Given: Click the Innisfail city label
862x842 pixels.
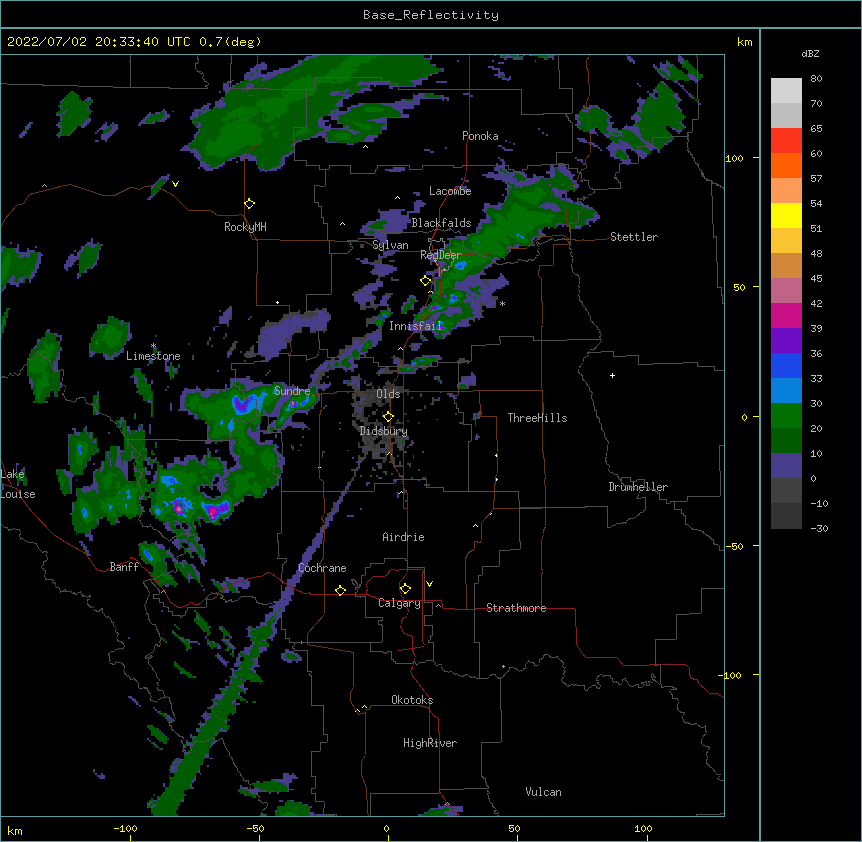Looking at the screenshot, I should pyautogui.click(x=416, y=326).
